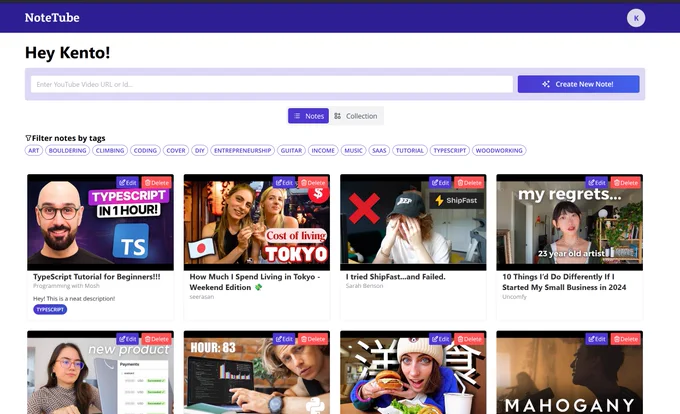Edit the burger-eating thumbnail note
This screenshot has height=414, width=680.
440,339
